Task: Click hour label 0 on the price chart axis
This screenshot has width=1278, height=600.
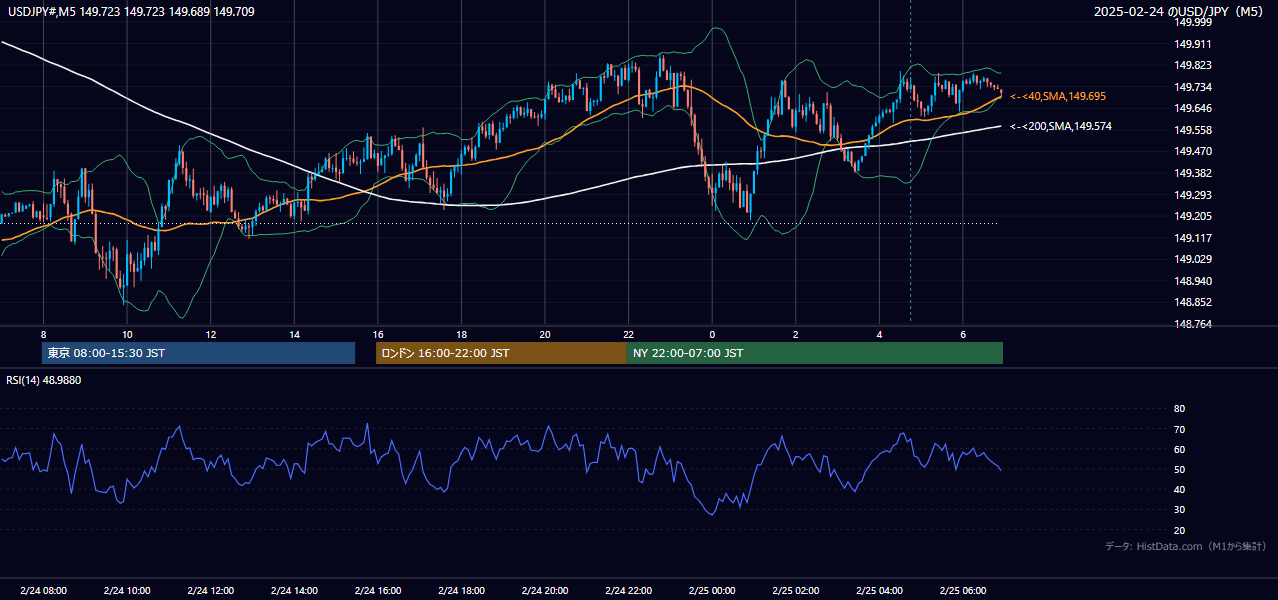Action: (x=712, y=334)
